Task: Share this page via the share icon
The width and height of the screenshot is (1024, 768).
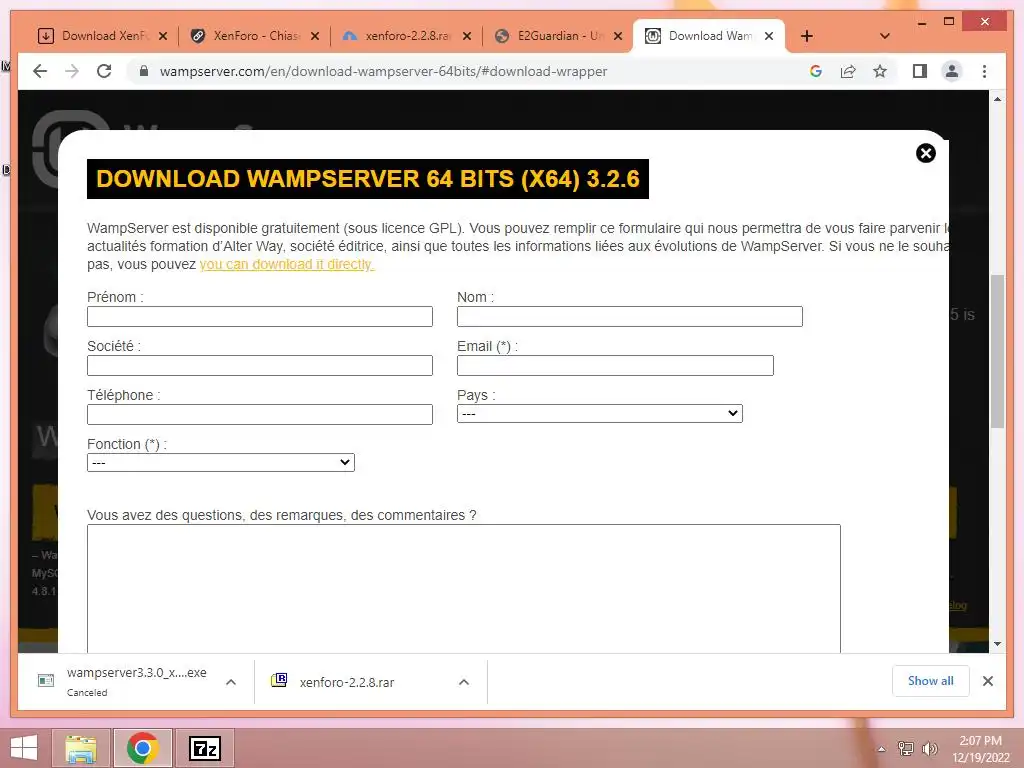Action: point(848,71)
